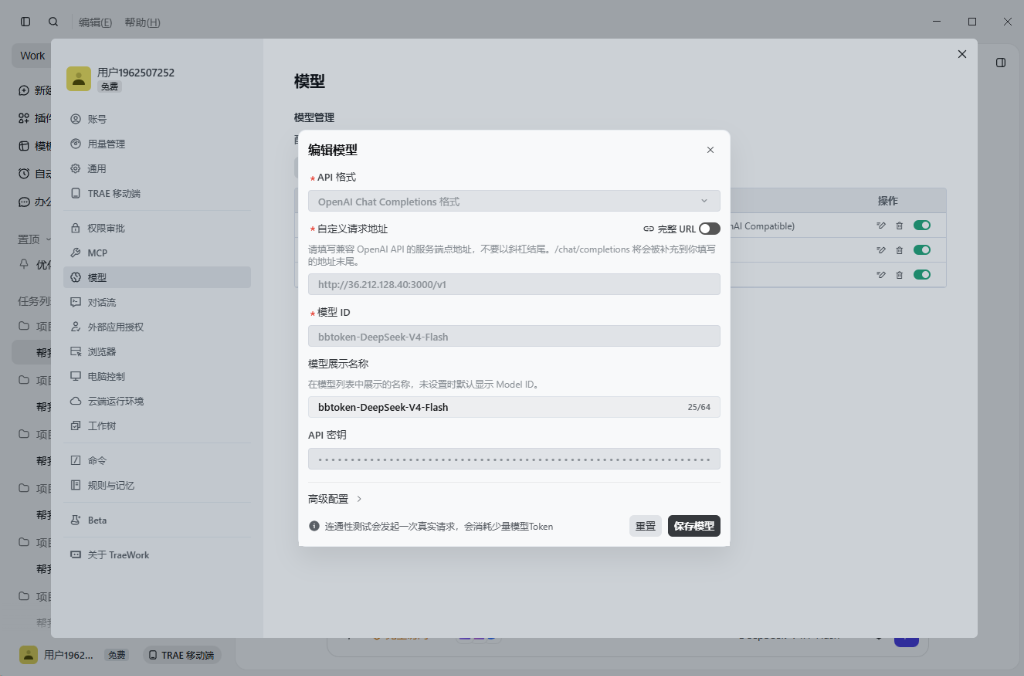The image size is (1024, 676).
Task: Expand the 高级配置 section
Action: pyautogui.click(x=335, y=499)
